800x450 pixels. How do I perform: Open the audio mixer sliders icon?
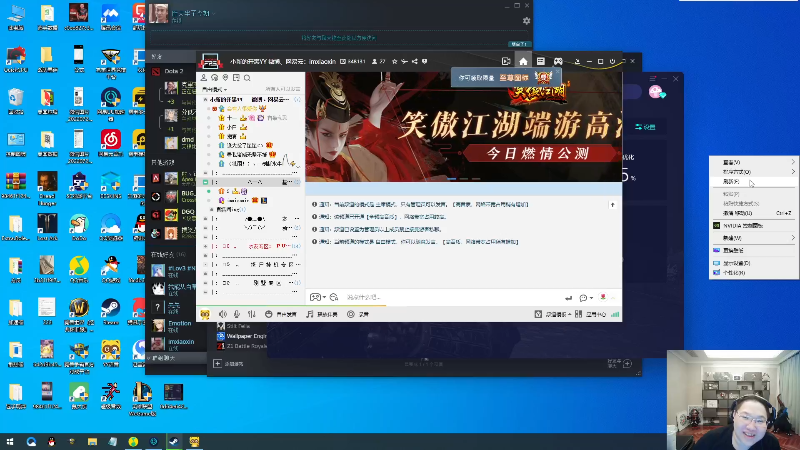[252, 314]
